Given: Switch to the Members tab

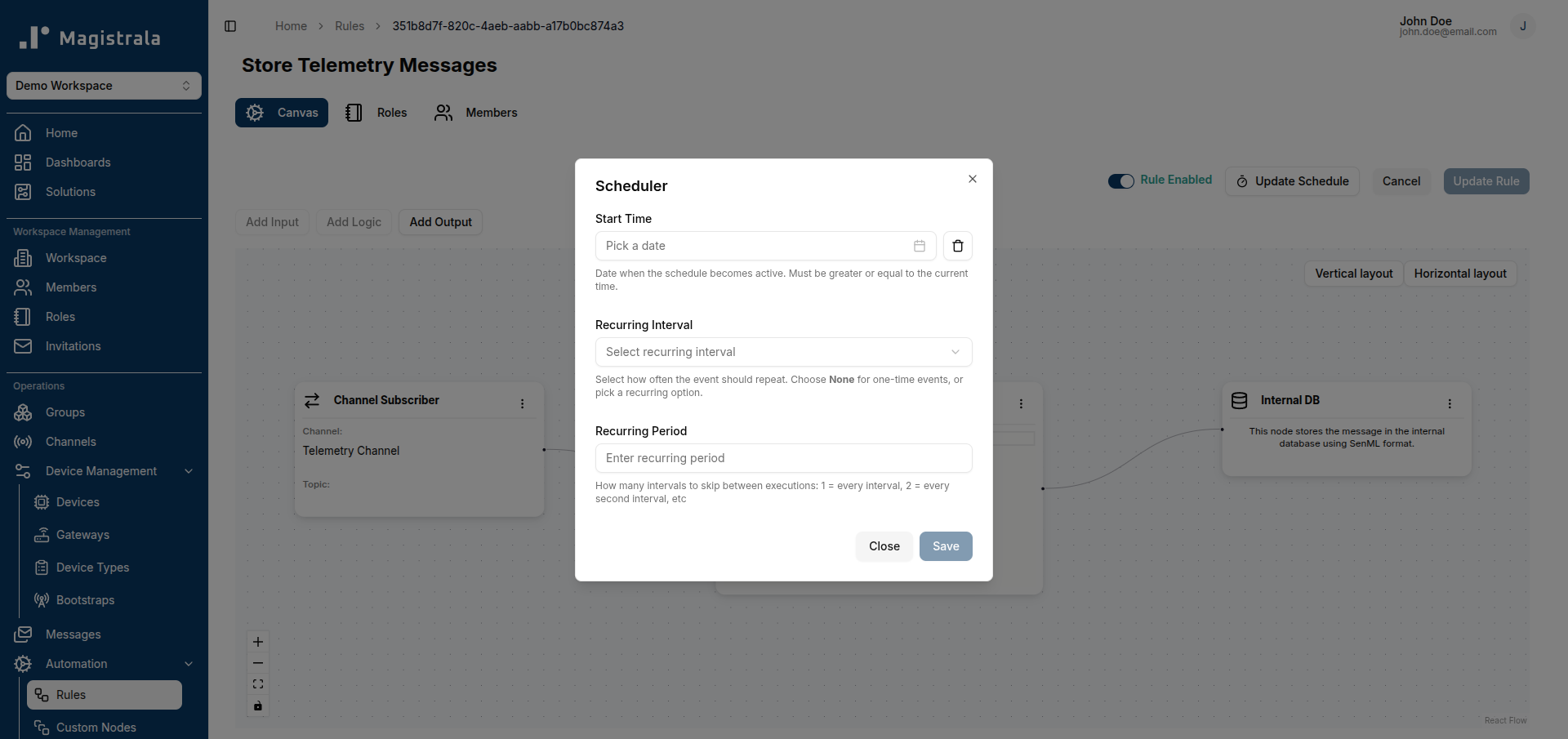Looking at the screenshot, I should coord(476,113).
